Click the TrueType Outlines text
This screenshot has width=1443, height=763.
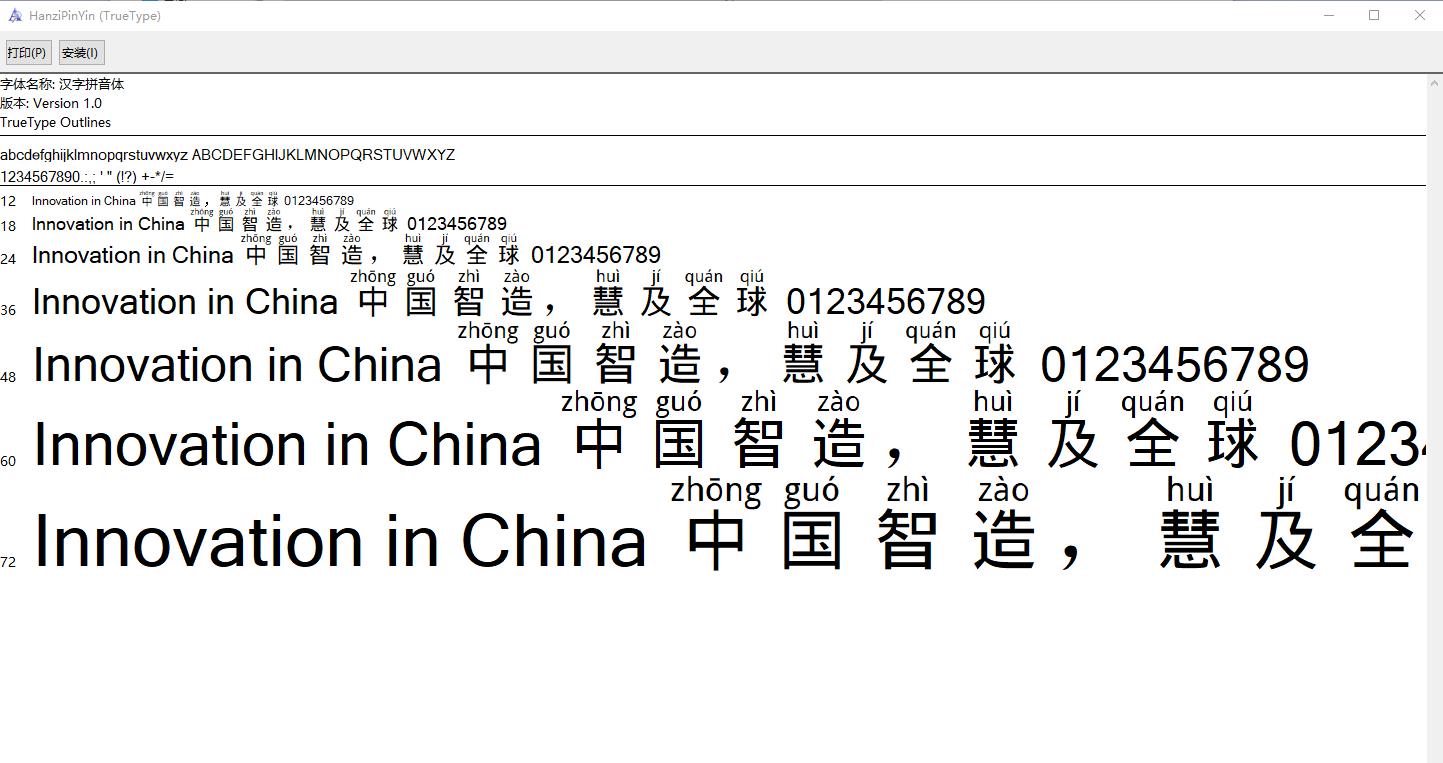[x=56, y=122]
